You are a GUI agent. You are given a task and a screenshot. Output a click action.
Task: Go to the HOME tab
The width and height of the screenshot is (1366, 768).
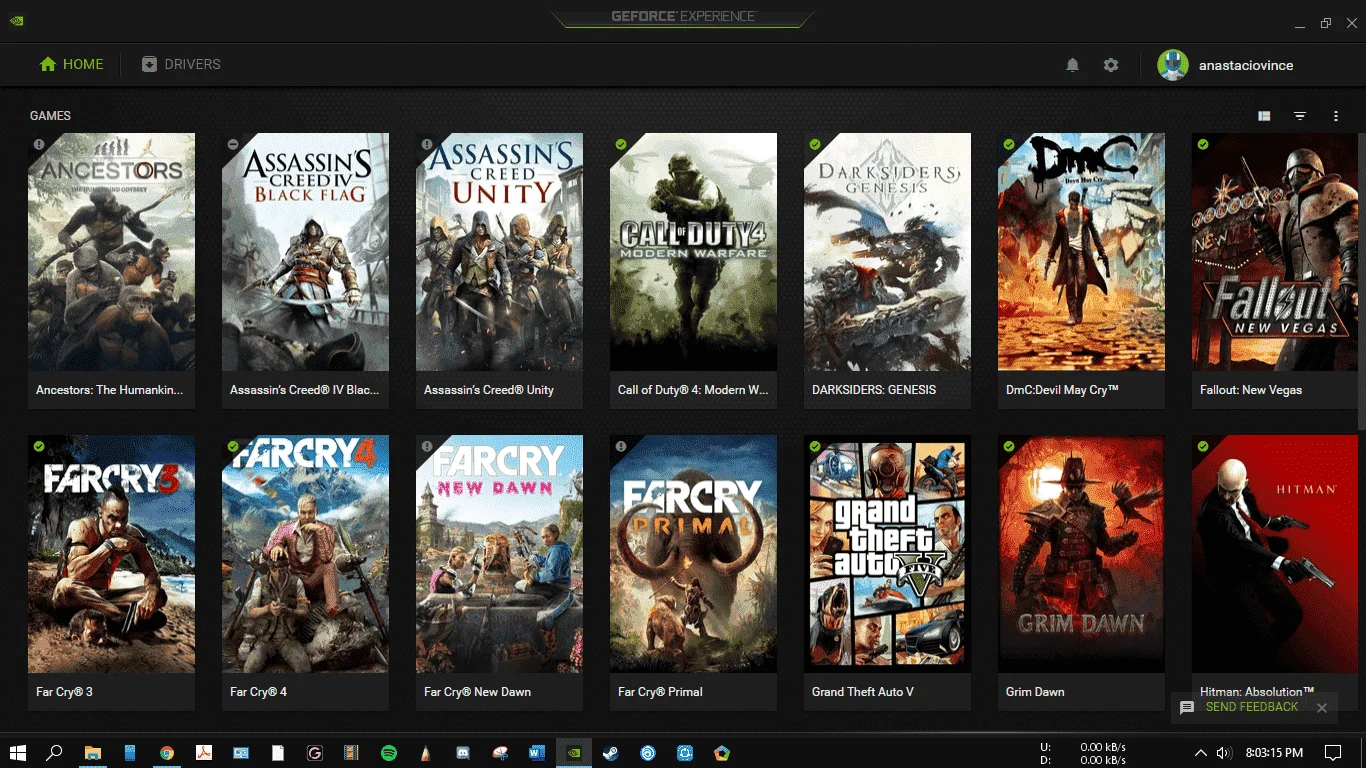[x=71, y=64]
